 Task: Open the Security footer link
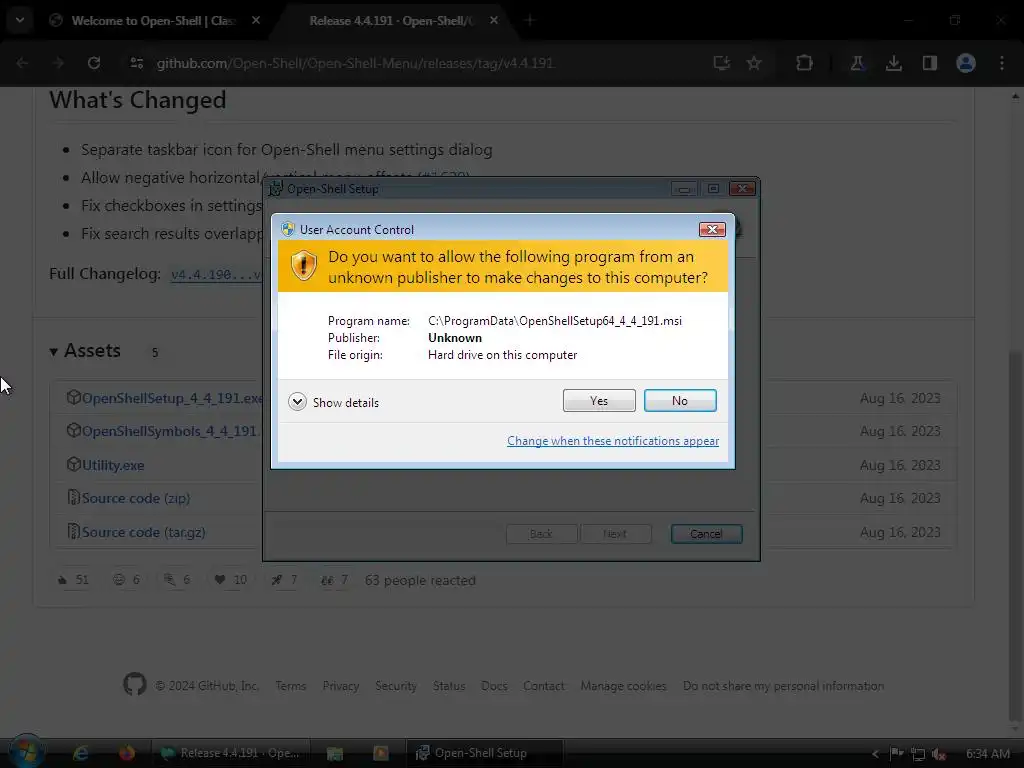(x=396, y=686)
